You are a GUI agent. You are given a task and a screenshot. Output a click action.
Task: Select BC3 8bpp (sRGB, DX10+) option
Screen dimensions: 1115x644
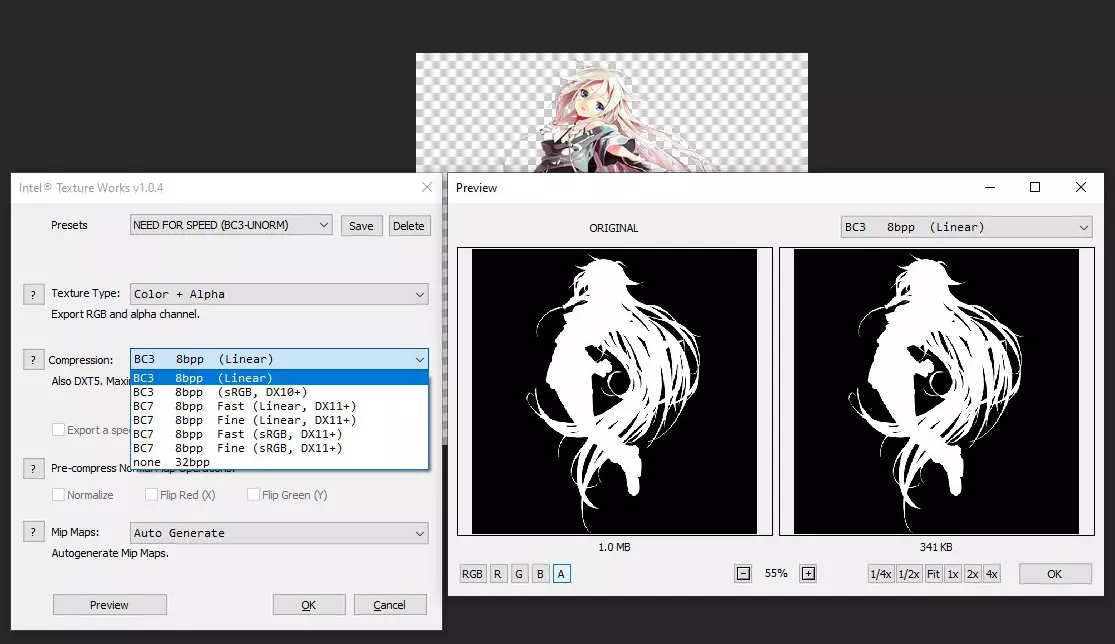279,392
